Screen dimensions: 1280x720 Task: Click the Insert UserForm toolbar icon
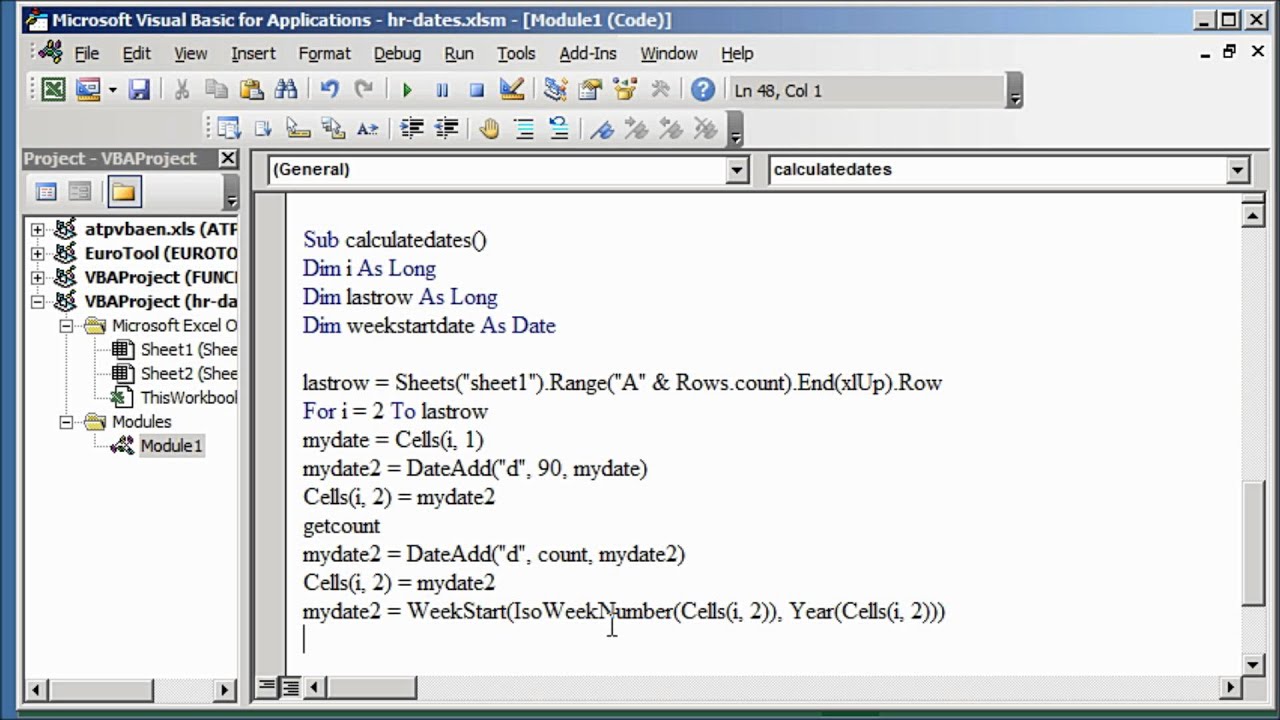[88, 90]
